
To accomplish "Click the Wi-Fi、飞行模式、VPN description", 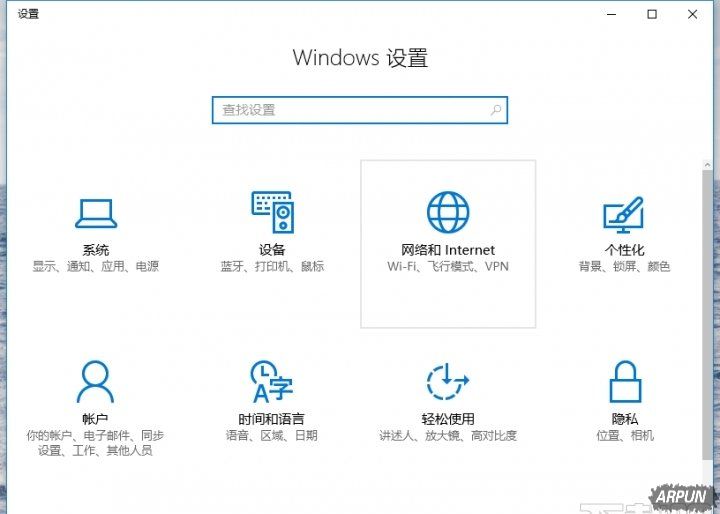I will tap(448, 266).
